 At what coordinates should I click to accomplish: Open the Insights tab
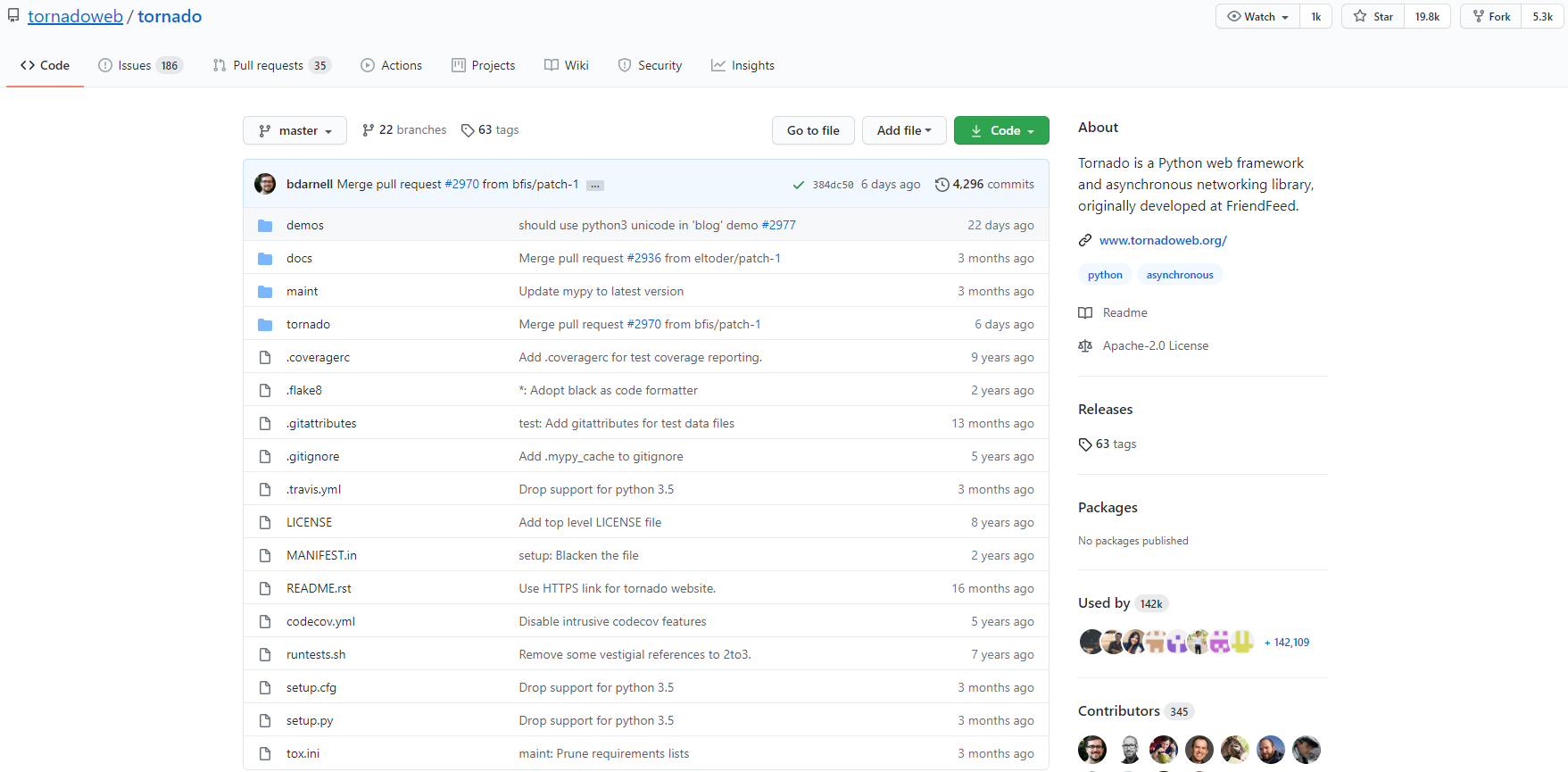point(743,65)
